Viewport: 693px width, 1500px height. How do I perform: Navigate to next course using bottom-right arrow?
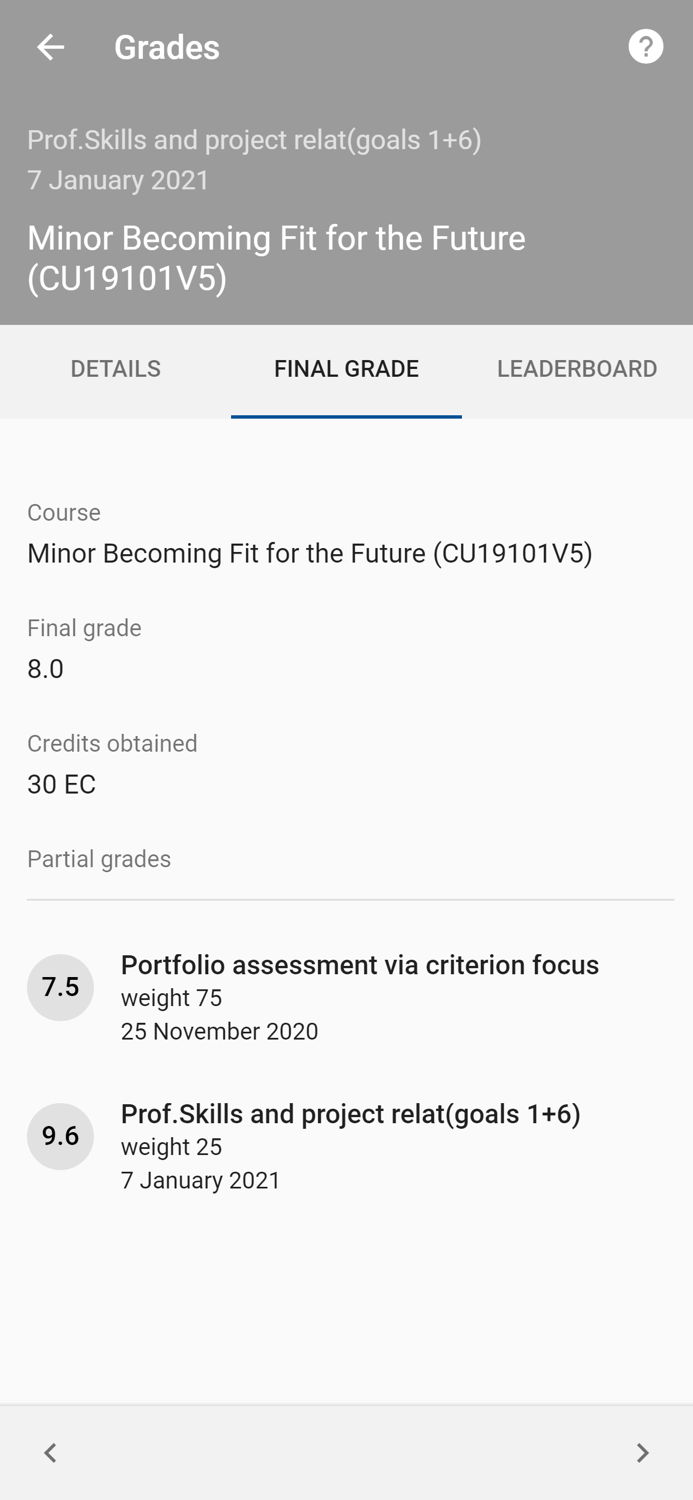[x=644, y=1452]
